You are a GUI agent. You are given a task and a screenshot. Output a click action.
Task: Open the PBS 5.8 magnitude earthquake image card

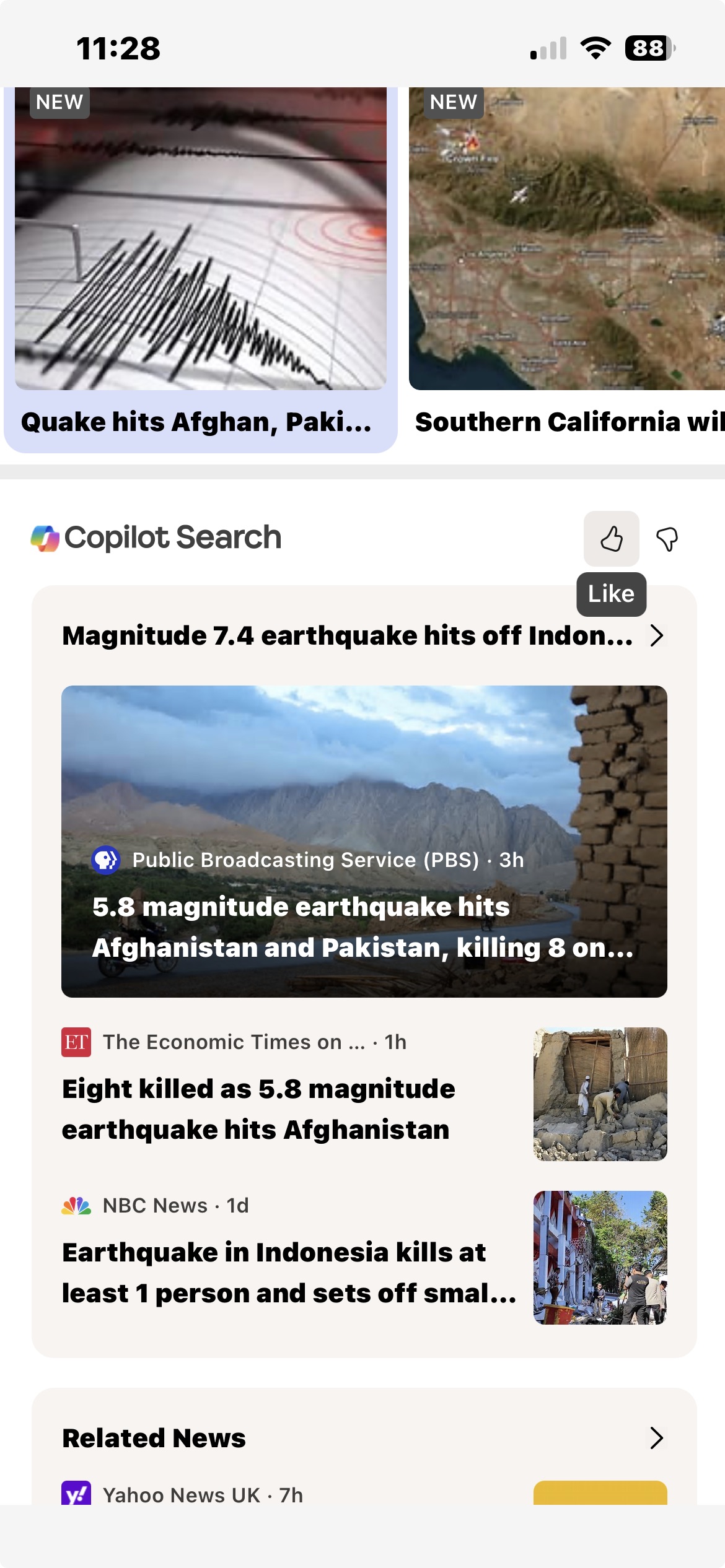(x=364, y=841)
